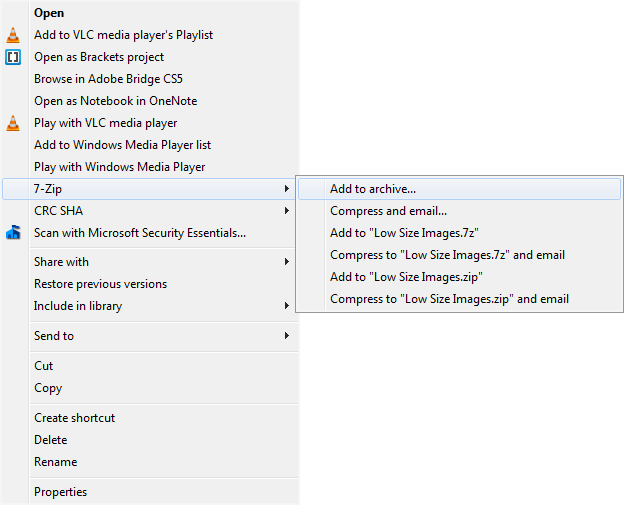Choose Open from the context menu

click(x=150, y=13)
